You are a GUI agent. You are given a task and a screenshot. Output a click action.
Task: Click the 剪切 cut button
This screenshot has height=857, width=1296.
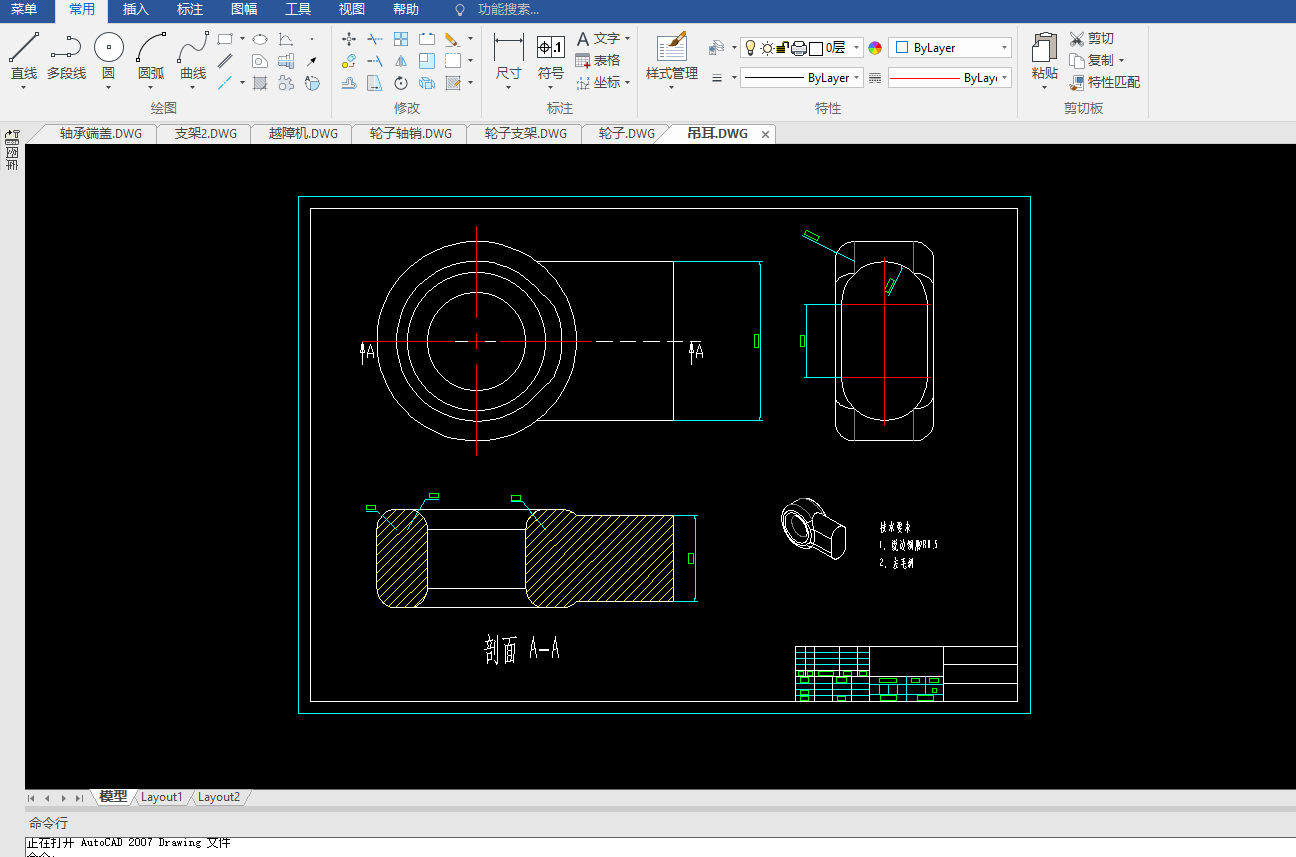[1092, 38]
